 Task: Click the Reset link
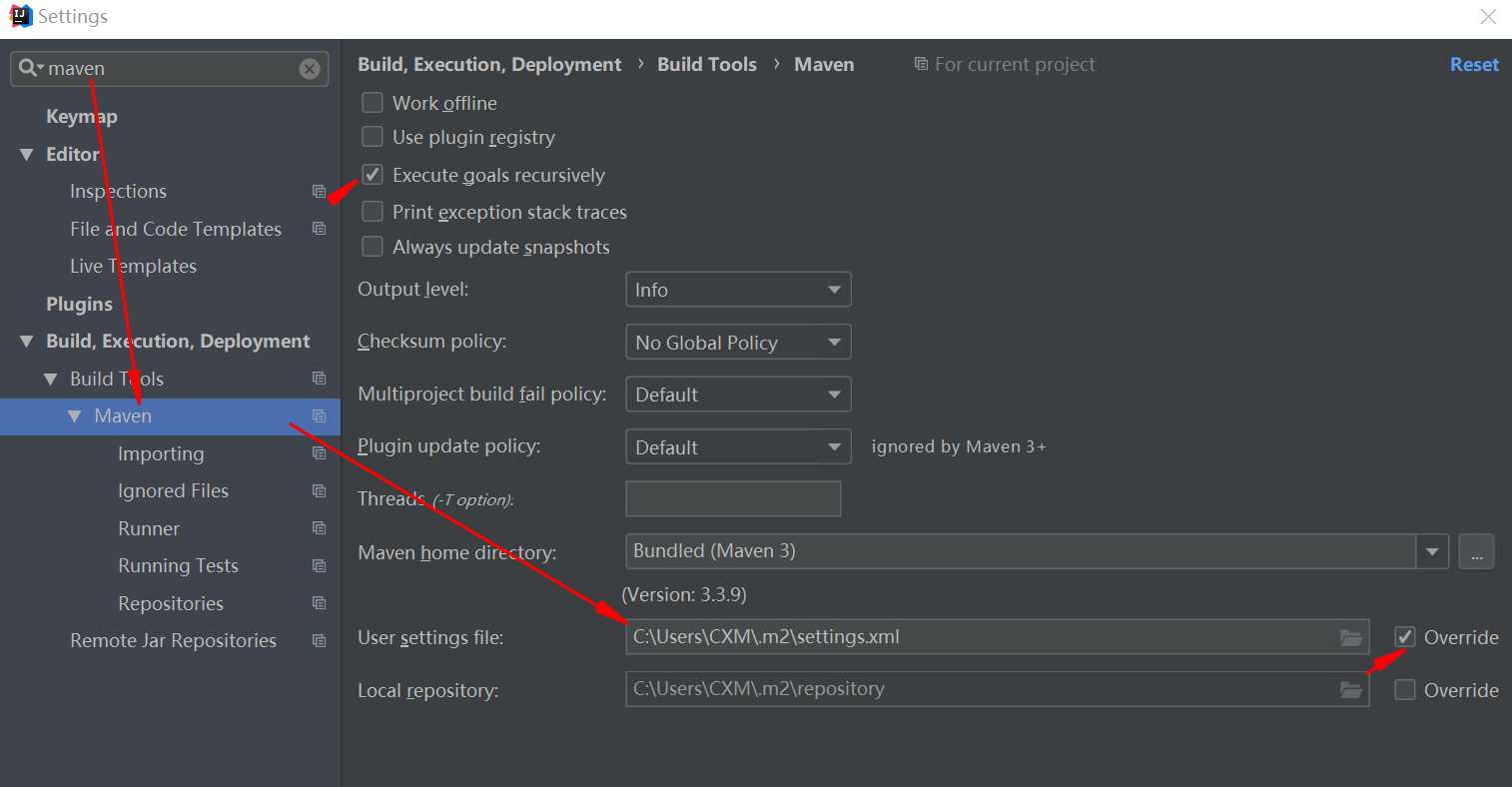click(1474, 64)
